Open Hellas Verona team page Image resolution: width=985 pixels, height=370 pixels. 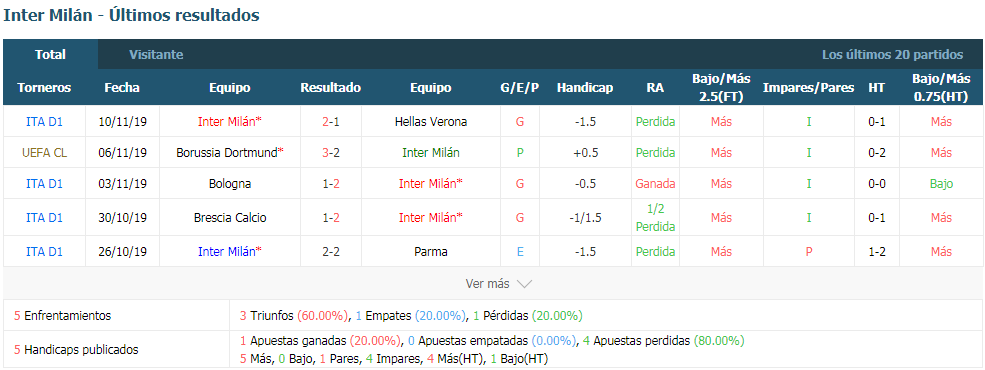click(431, 122)
